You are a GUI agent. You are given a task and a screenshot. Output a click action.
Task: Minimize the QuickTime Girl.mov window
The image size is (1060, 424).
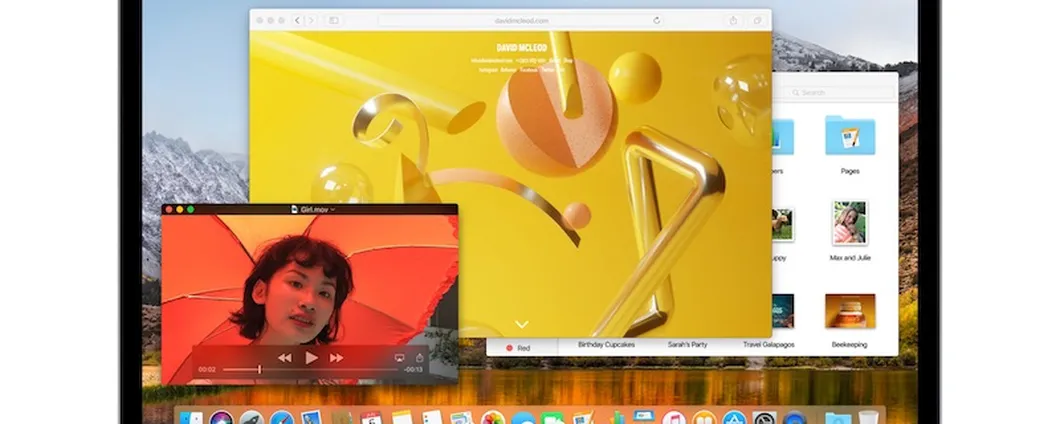(179, 210)
